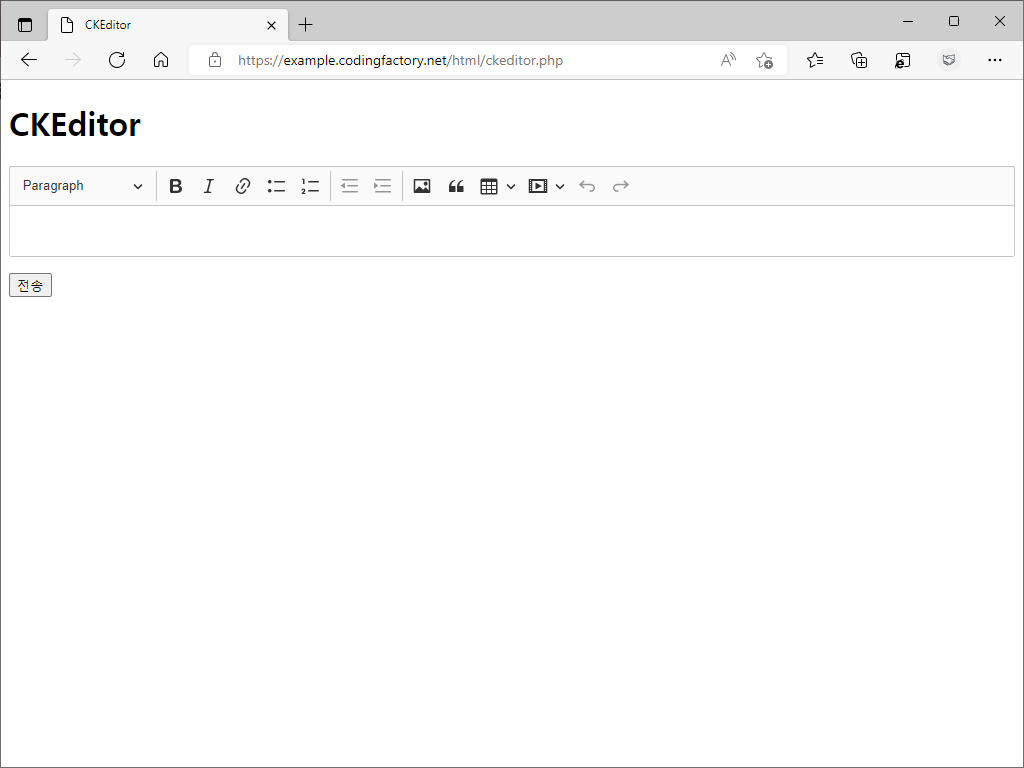The width and height of the screenshot is (1024, 768).
Task: Maximize the browser window
Action: pos(953,22)
